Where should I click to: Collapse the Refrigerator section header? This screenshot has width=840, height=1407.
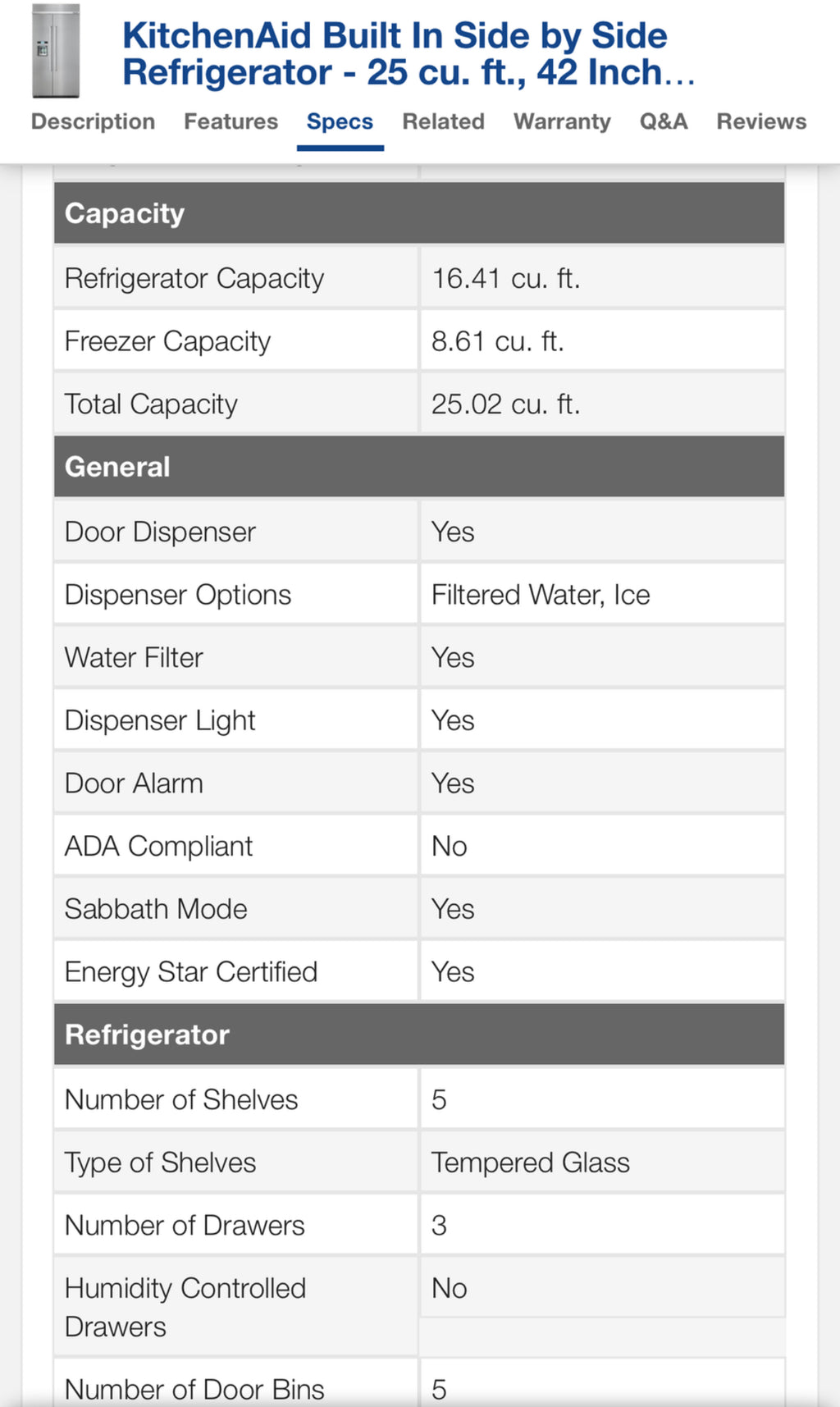419,1035
